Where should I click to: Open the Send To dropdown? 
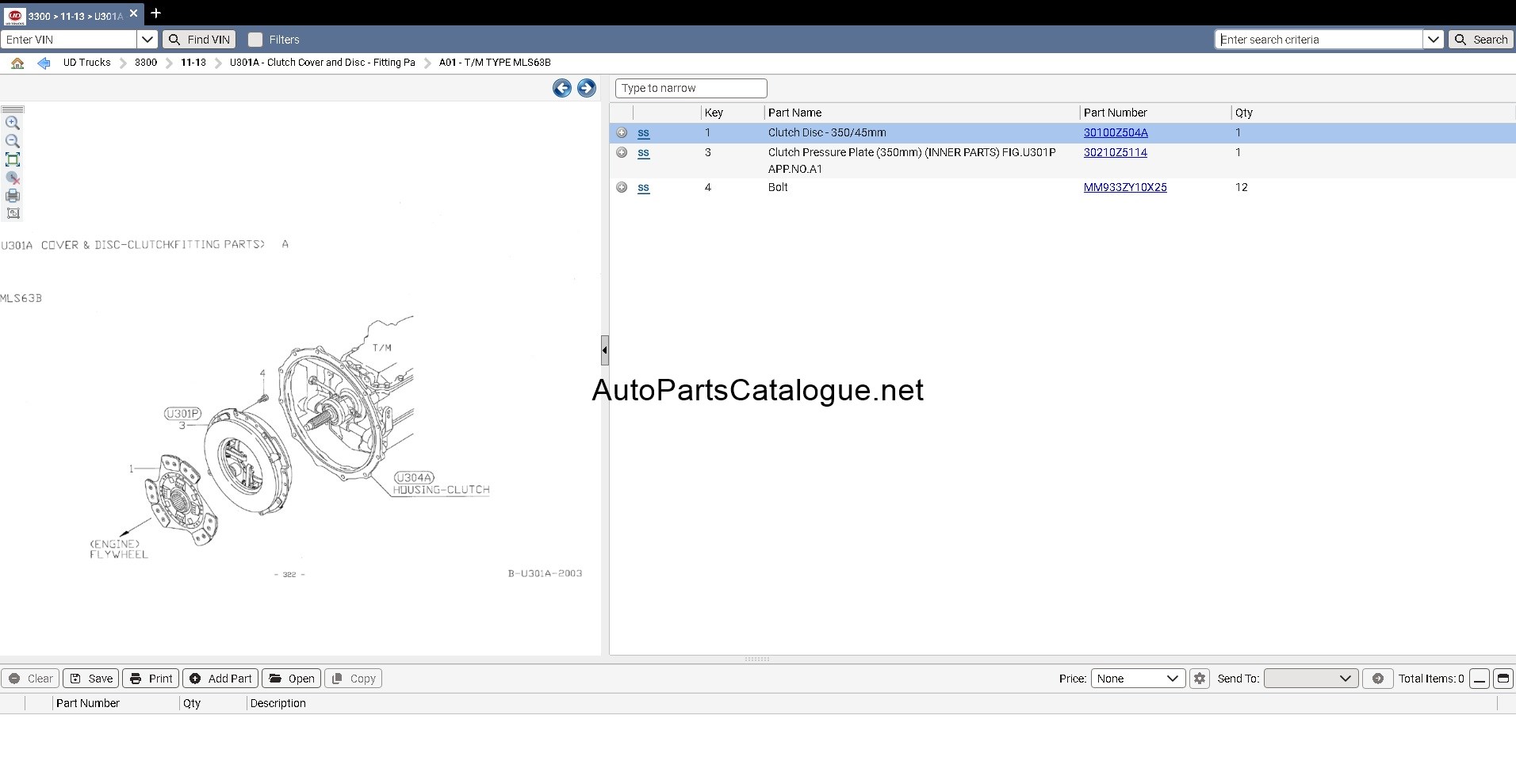click(1311, 679)
